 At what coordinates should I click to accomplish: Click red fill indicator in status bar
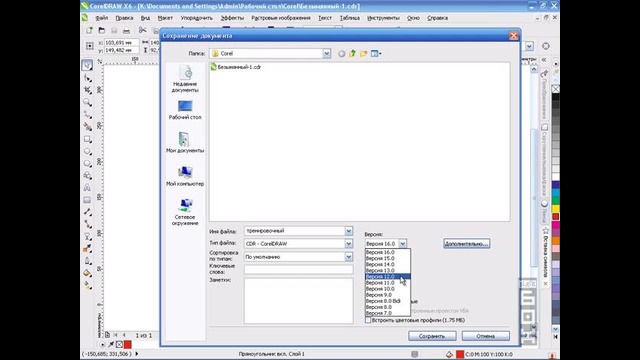tap(460, 354)
